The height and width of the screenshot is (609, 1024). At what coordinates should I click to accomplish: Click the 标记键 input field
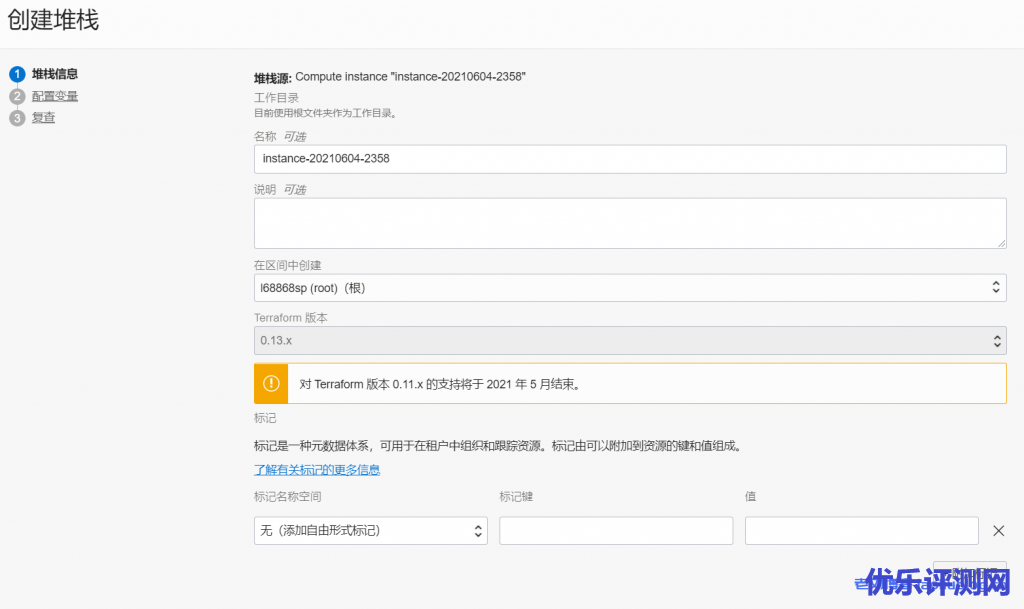click(x=616, y=531)
